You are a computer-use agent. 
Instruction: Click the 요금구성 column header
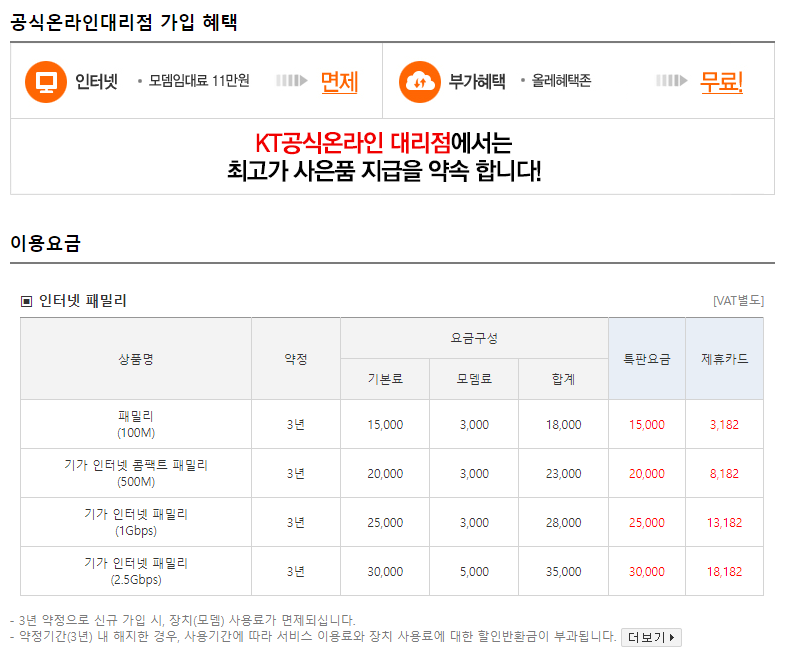pos(474,338)
